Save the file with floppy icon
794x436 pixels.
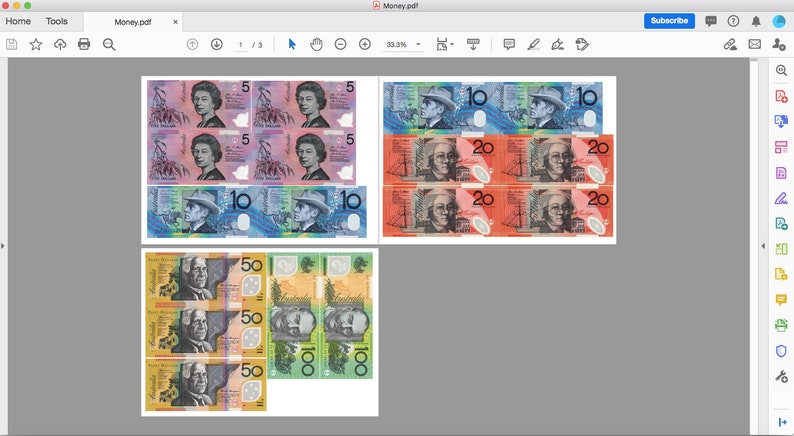pyautogui.click(x=11, y=45)
